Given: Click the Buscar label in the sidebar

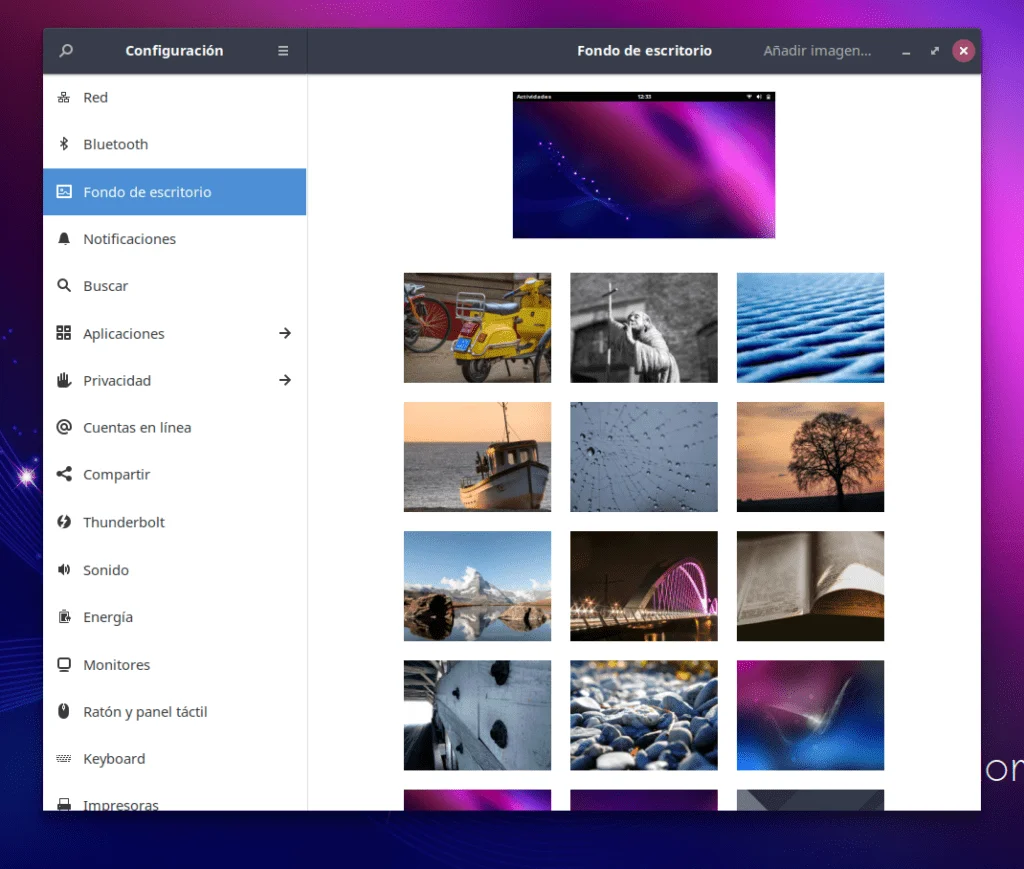Looking at the screenshot, I should pyautogui.click(x=105, y=286).
